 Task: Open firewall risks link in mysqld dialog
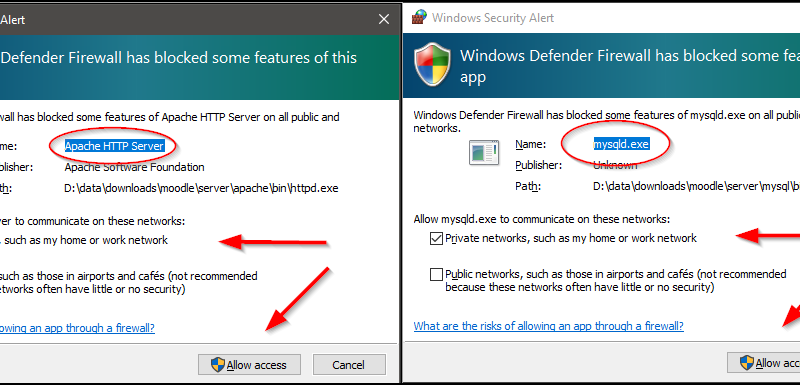[x=548, y=326]
